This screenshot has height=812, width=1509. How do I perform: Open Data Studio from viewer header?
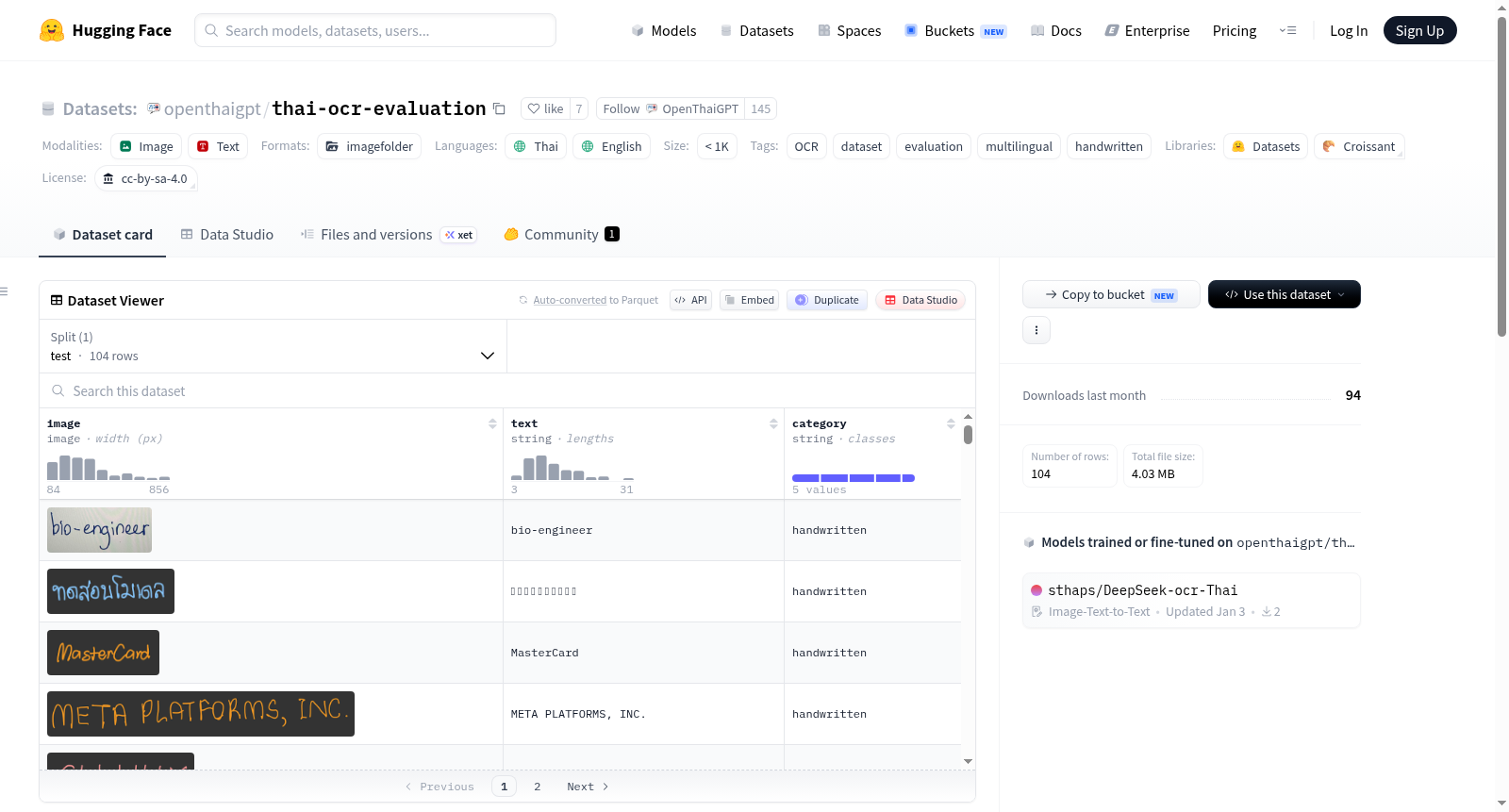click(x=920, y=300)
